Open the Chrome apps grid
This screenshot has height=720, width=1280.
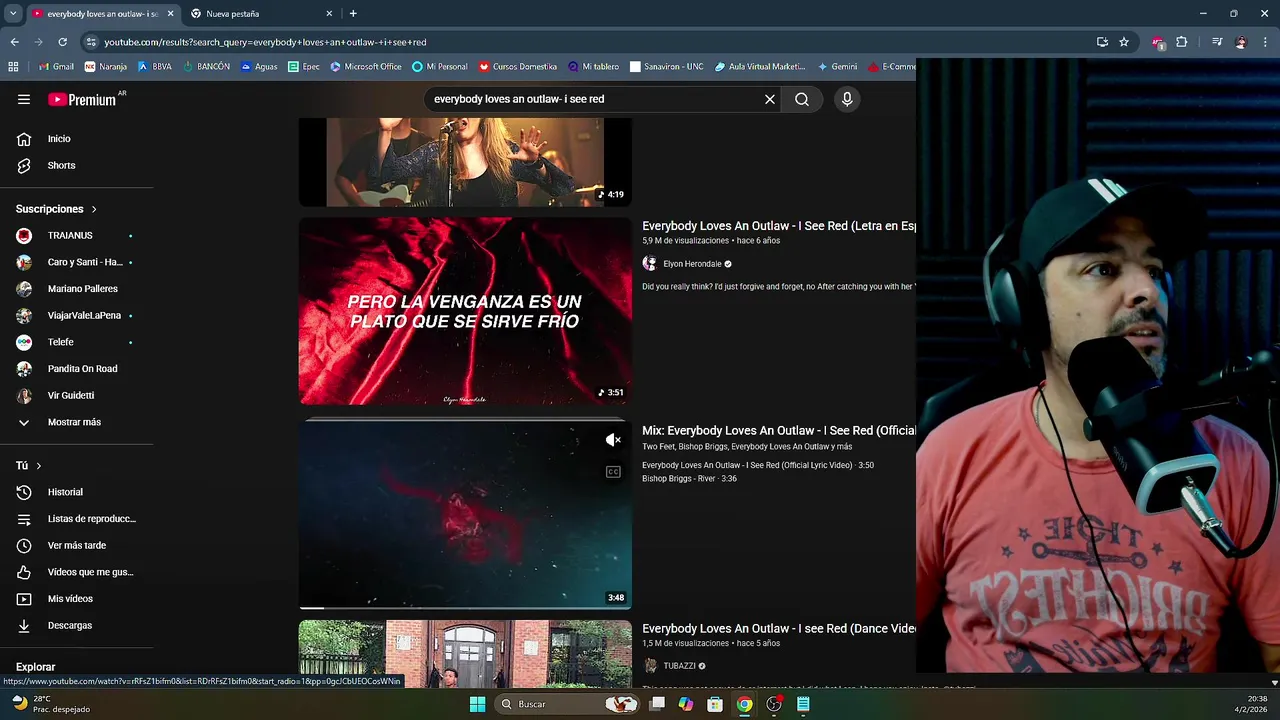coord(13,67)
